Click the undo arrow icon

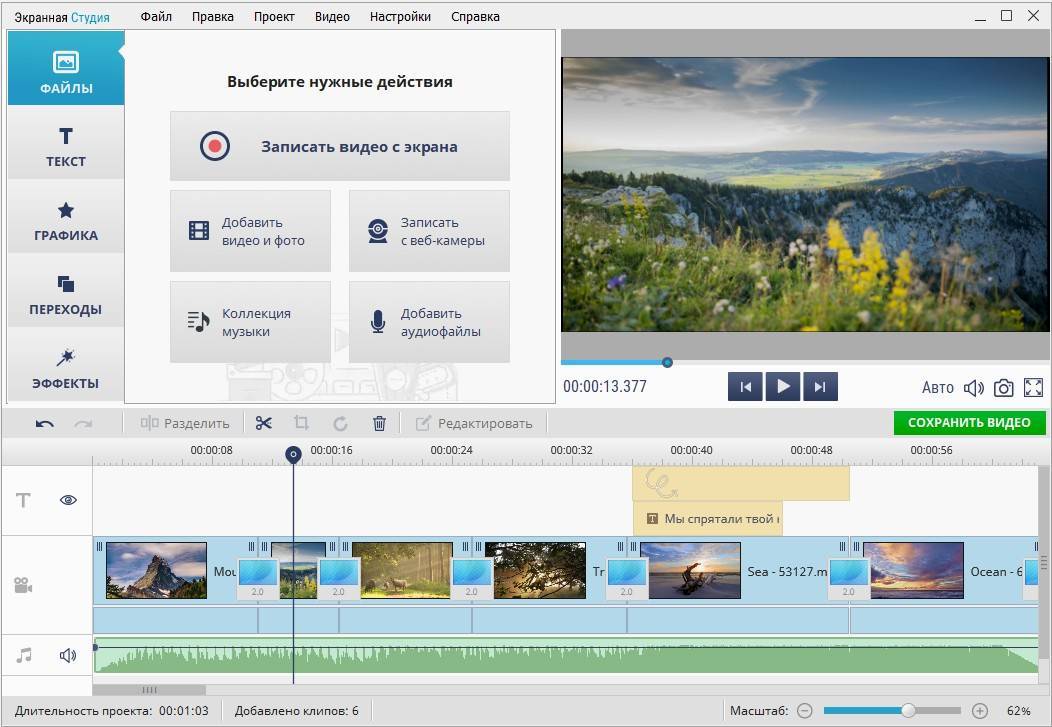pos(45,423)
